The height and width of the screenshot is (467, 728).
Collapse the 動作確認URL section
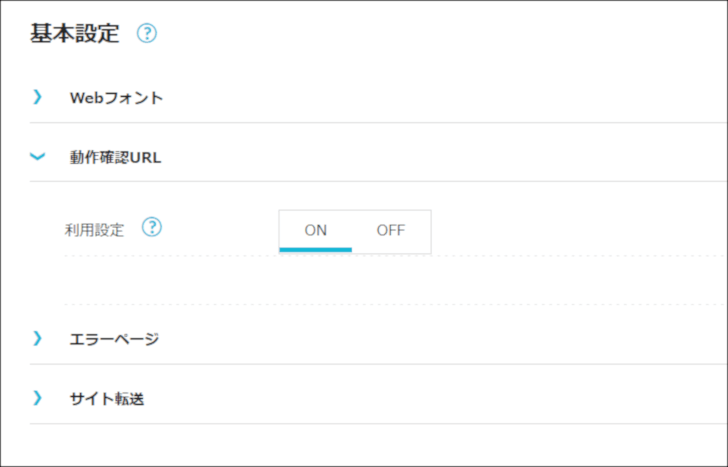(378, 157)
